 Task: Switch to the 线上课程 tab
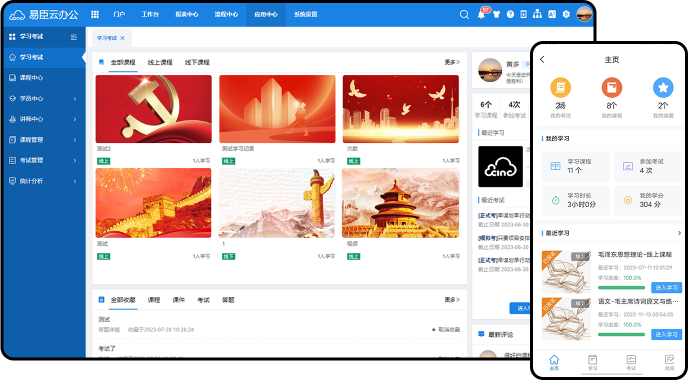(160, 62)
